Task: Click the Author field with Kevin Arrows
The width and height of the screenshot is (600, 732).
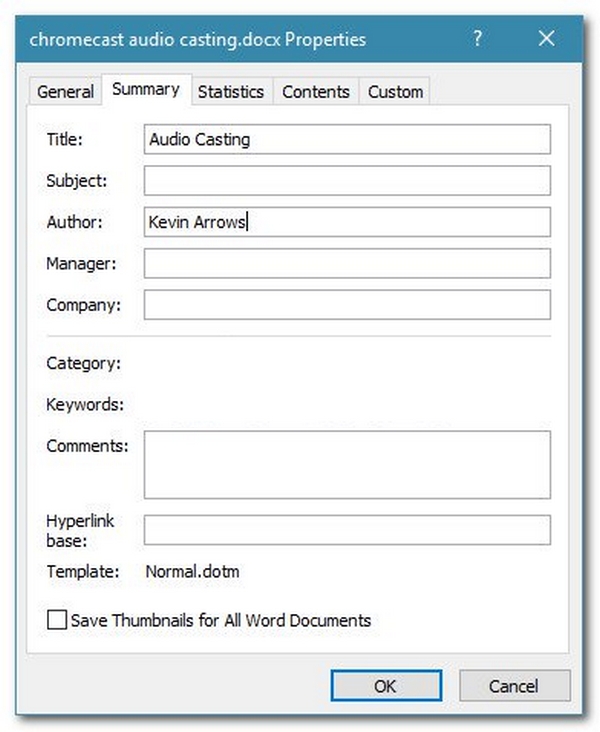Action: click(347, 222)
